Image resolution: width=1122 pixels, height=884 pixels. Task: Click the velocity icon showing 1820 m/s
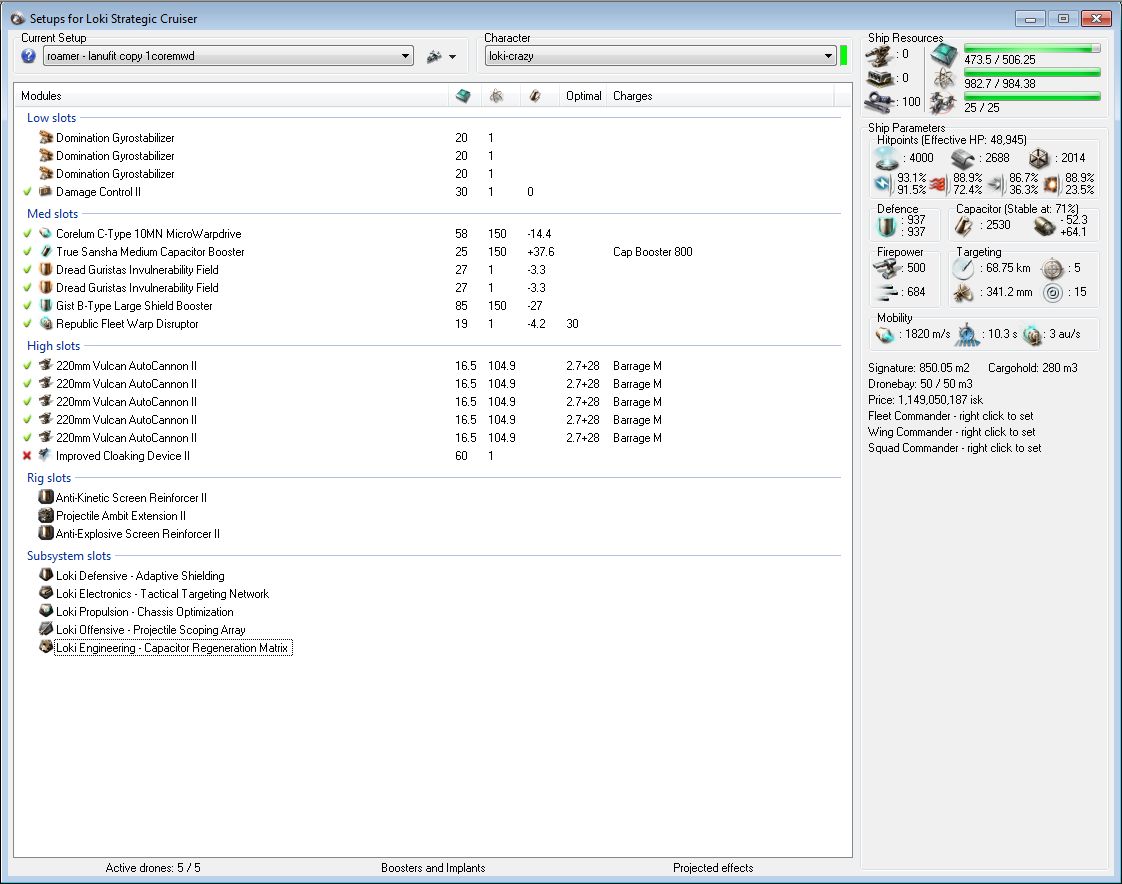click(885, 334)
